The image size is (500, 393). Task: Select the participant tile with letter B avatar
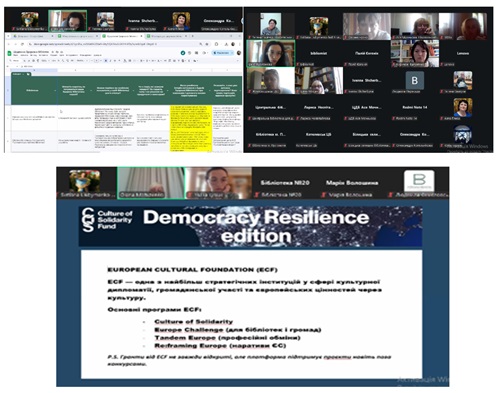[414, 80]
